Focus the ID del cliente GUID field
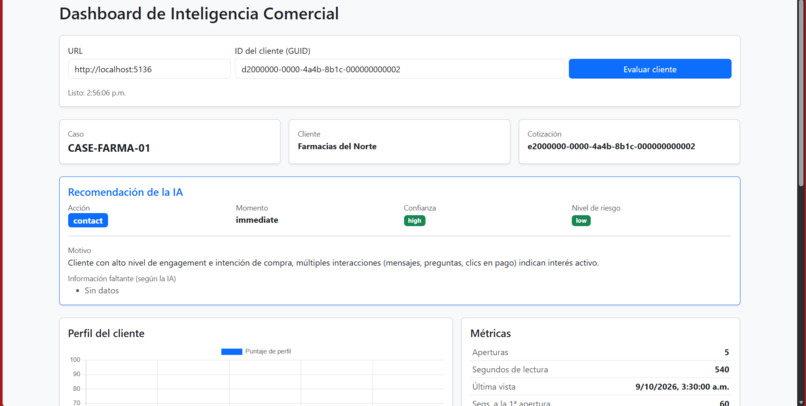 pos(399,69)
